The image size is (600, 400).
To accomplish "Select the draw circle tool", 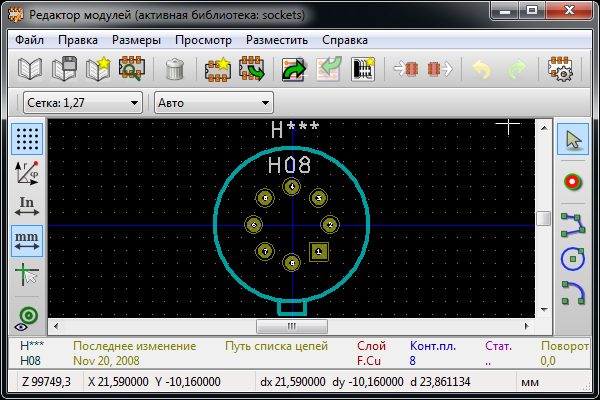I will tap(572, 259).
